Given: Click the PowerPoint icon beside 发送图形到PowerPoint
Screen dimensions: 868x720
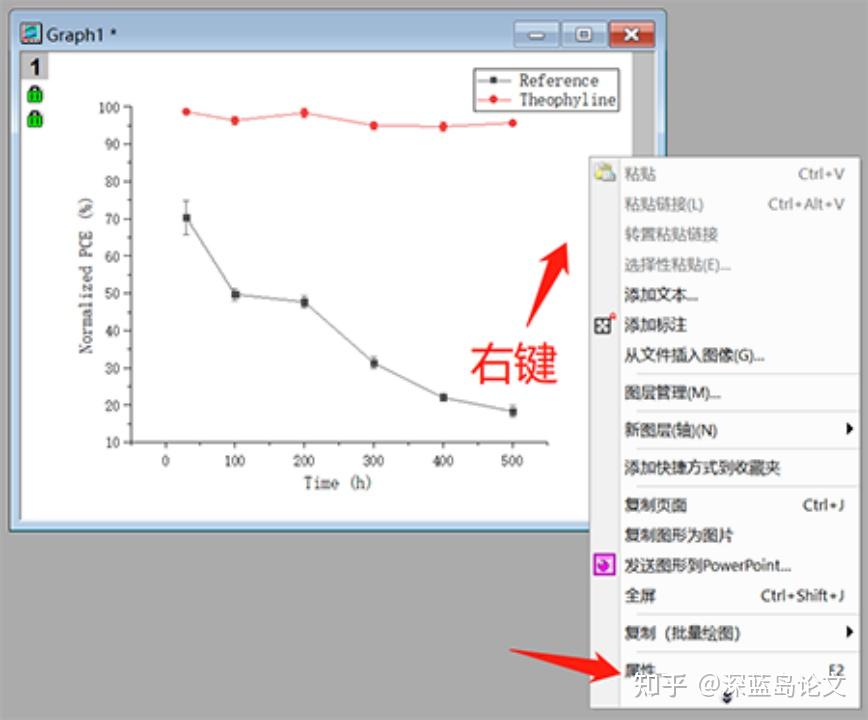Looking at the screenshot, I should click(x=603, y=566).
